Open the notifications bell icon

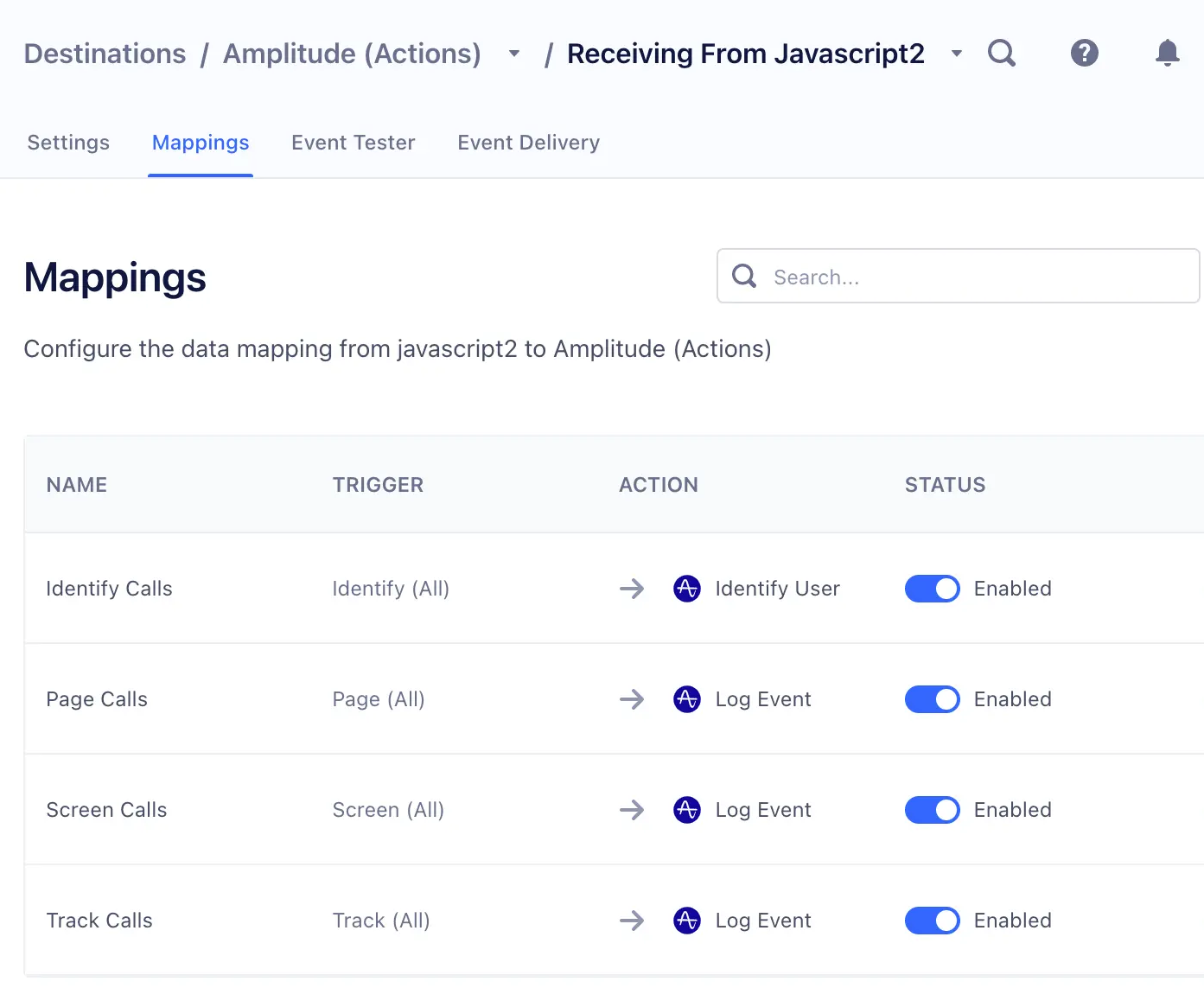tap(1168, 54)
